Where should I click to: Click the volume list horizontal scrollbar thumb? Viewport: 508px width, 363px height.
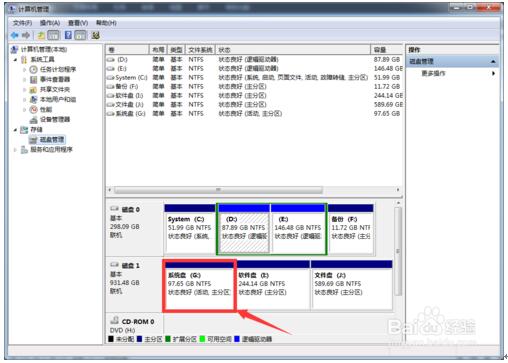(x=218, y=190)
